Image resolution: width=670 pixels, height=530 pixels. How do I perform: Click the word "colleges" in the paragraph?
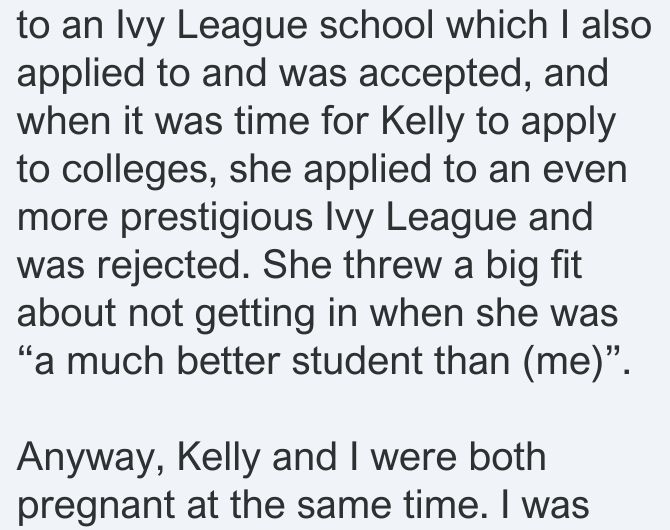click(135, 171)
